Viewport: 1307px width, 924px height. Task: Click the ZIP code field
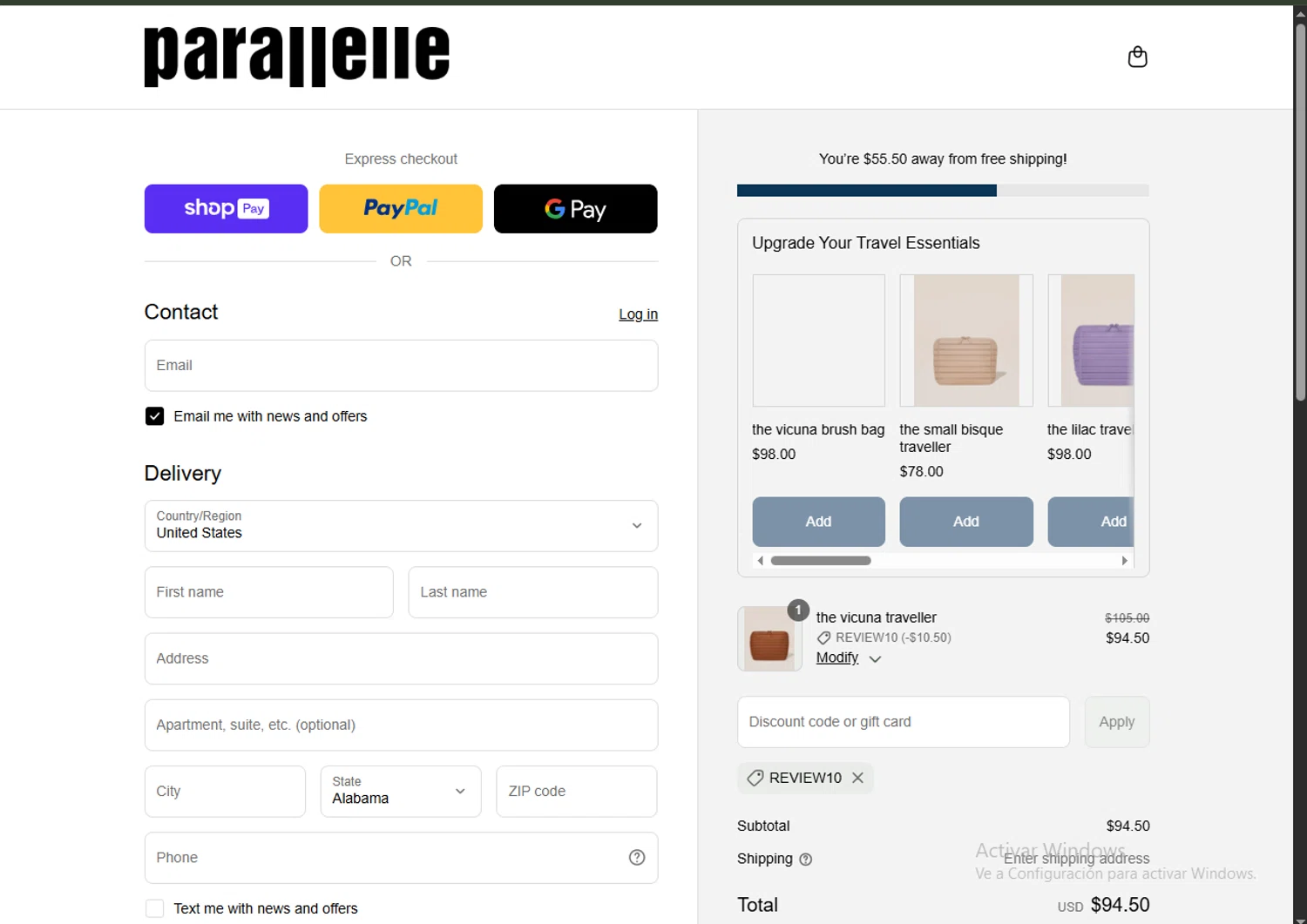[576, 792]
